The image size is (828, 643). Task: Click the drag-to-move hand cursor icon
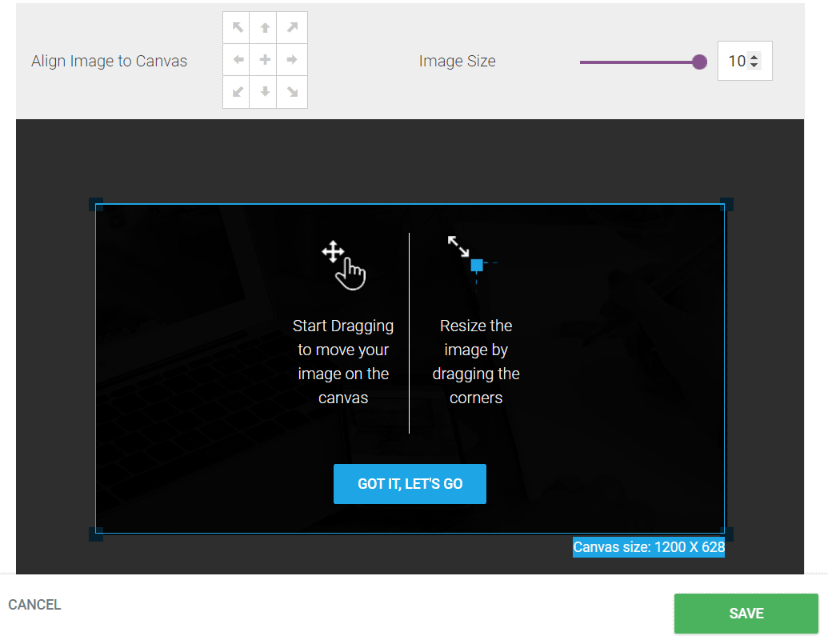(344, 266)
